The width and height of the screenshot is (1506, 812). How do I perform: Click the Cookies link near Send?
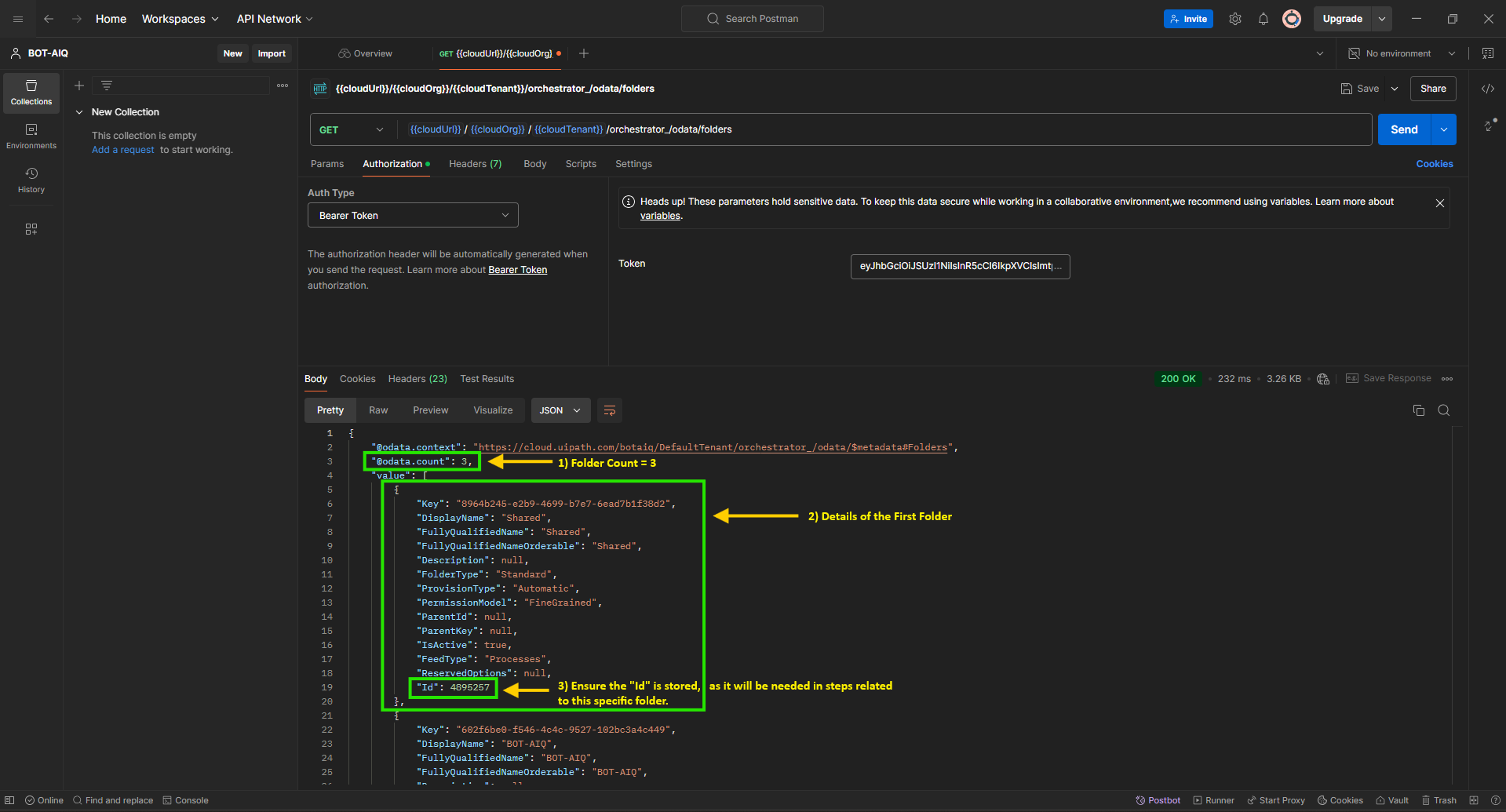[x=1435, y=164]
